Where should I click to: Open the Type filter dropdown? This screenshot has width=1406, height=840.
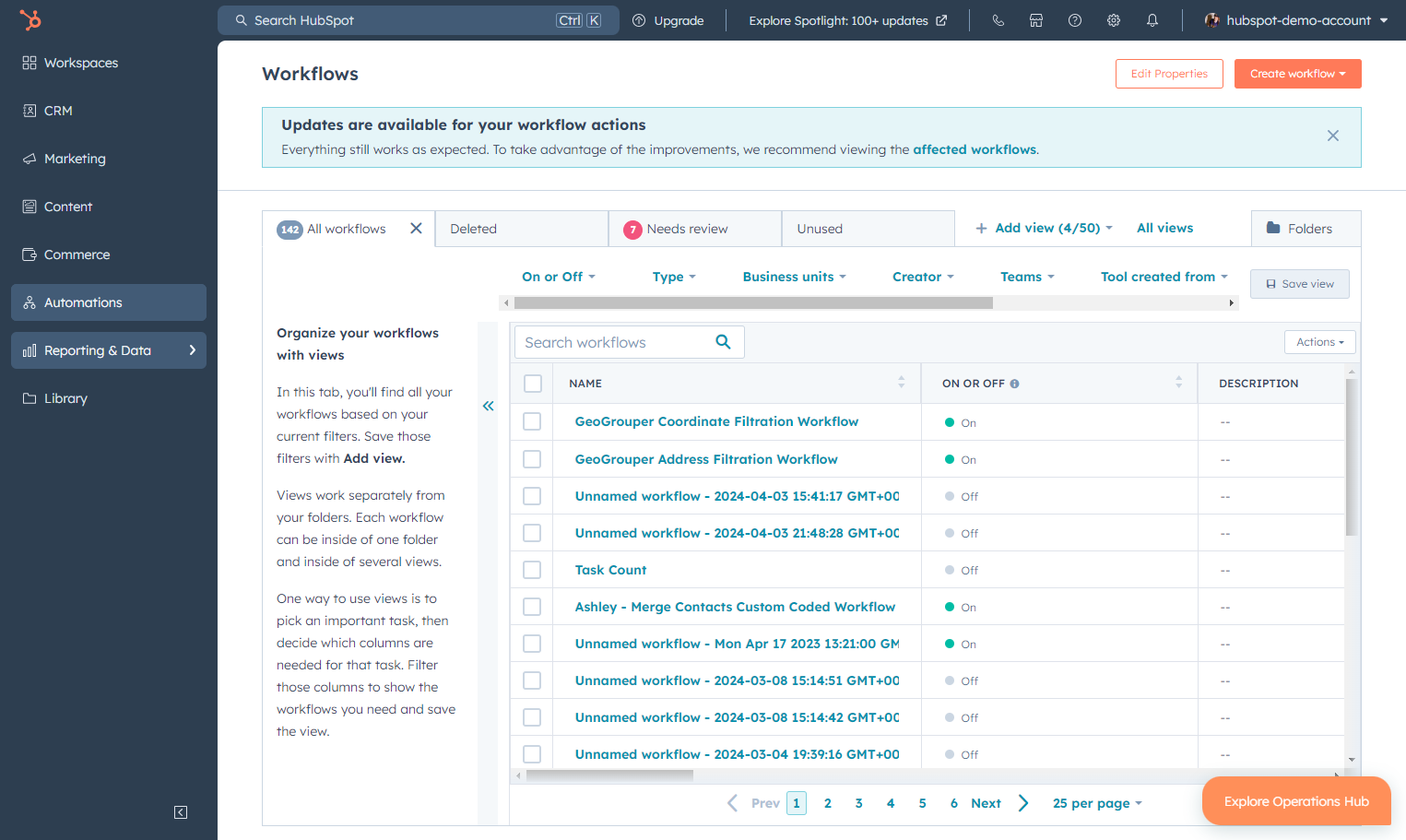[x=674, y=277]
